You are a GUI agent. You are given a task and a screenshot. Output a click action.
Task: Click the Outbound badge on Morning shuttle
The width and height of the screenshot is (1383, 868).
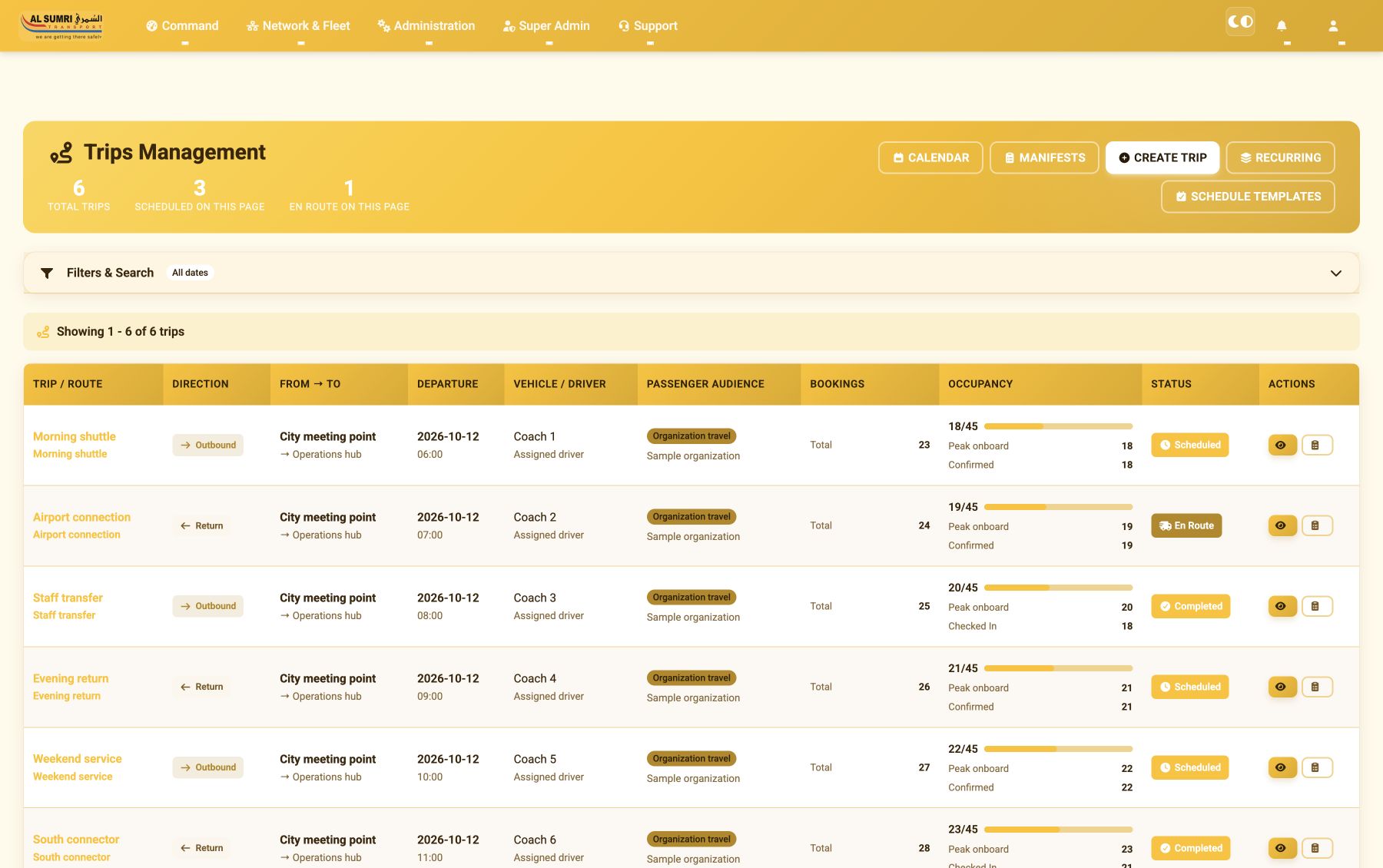[x=207, y=445]
